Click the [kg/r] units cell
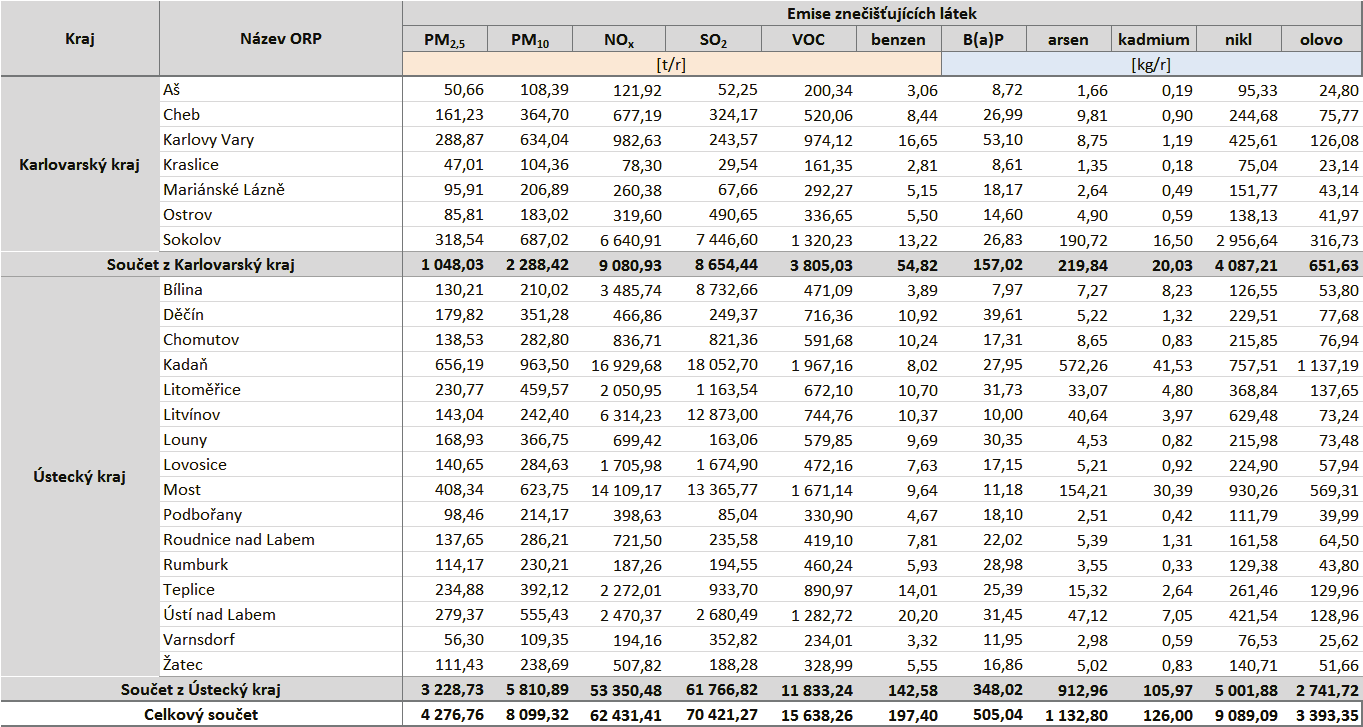 pos(1152,64)
